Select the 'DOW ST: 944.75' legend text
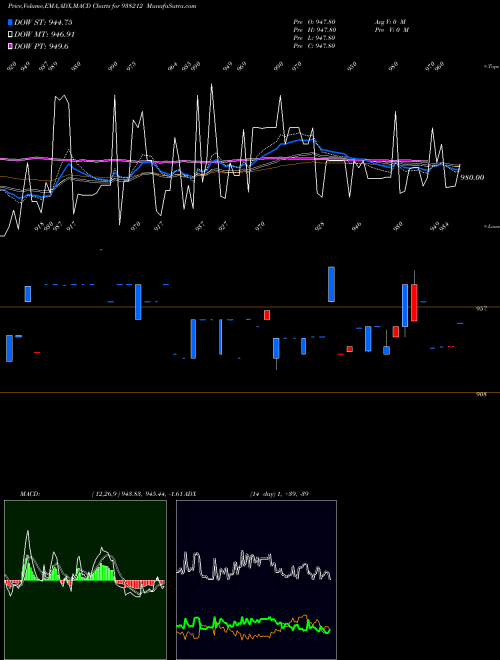The height and width of the screenshot is (660, 500). pyautogui.click(x=43, y=22)
